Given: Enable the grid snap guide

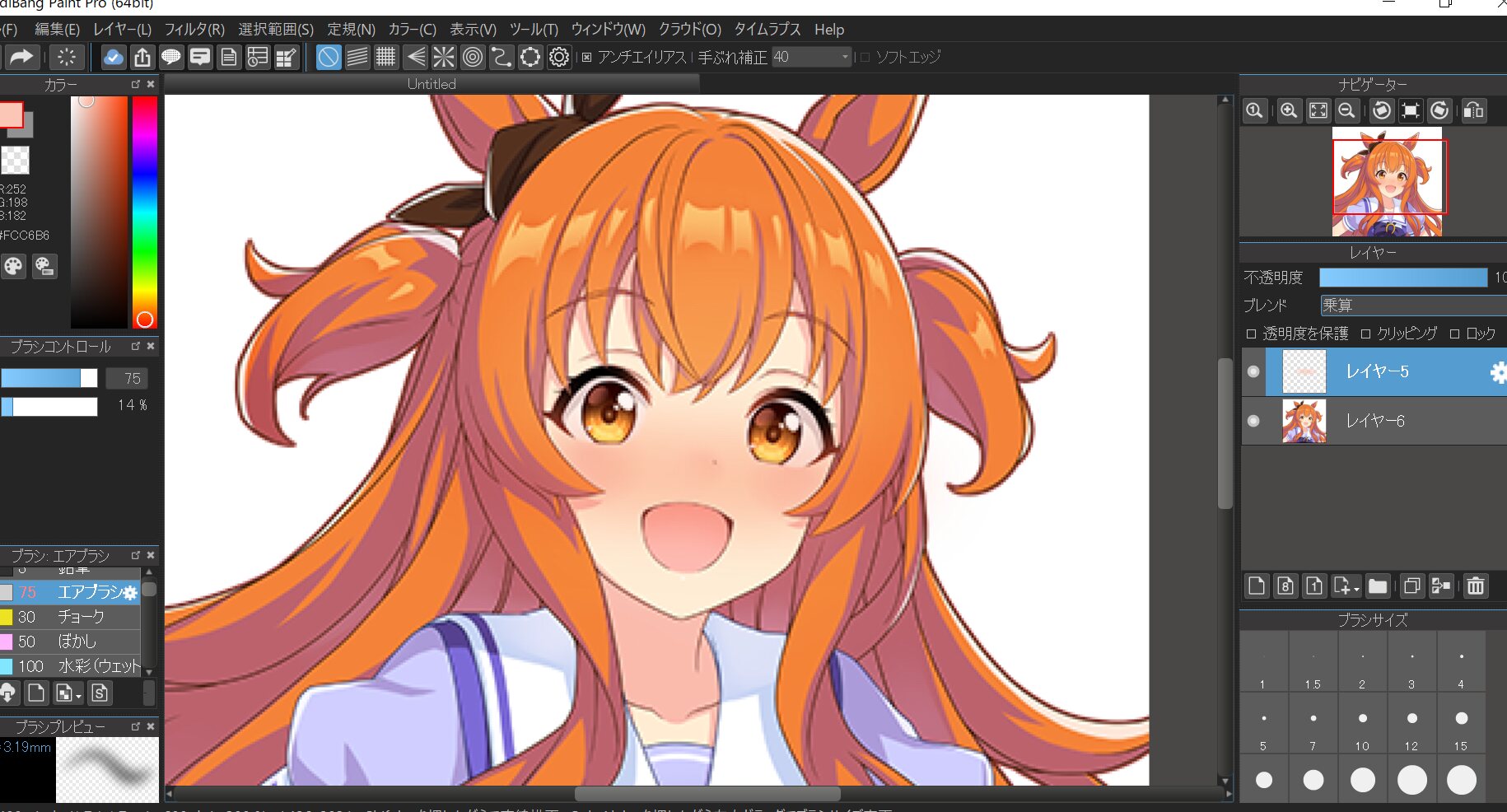Looking at the screenshot, I should coord(385,57).
